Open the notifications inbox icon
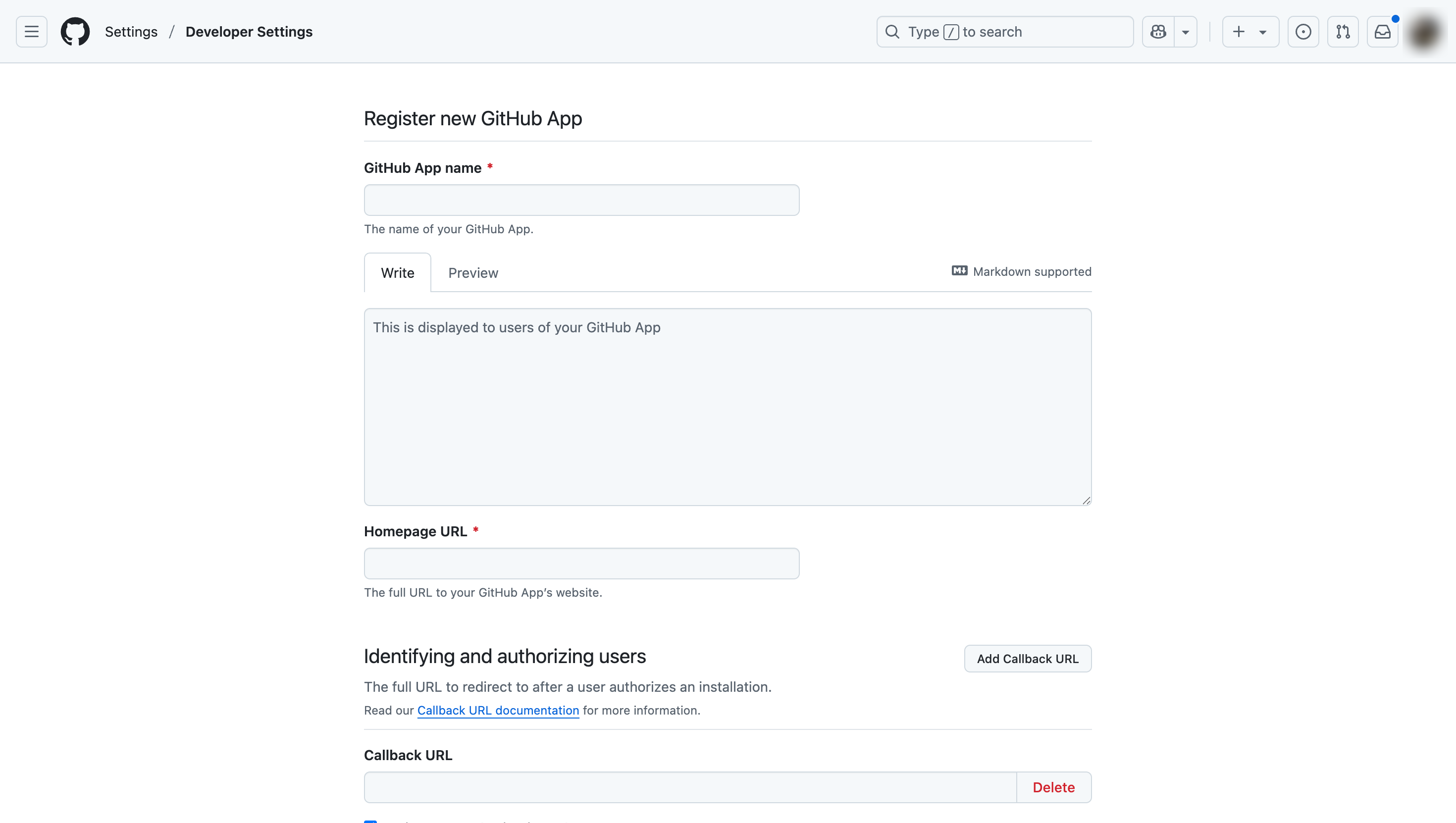1456x823 pixels. 1383,32
